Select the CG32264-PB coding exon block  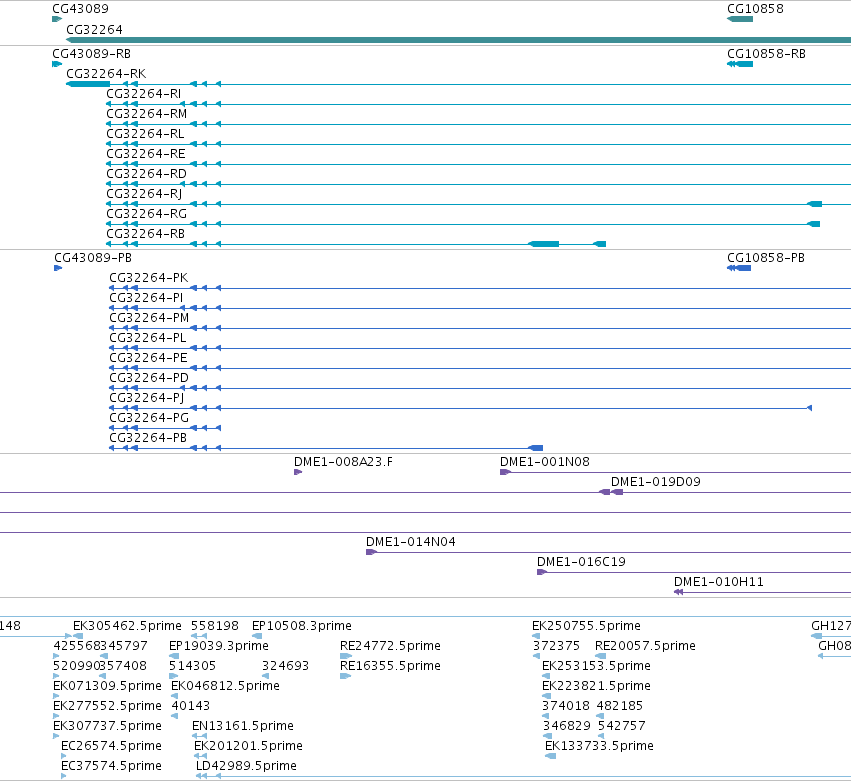coord(536,448)
